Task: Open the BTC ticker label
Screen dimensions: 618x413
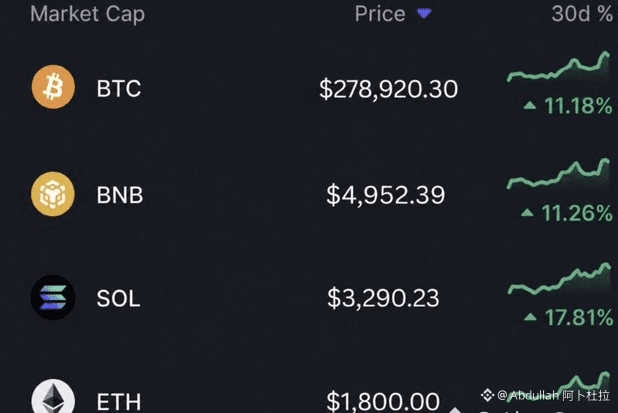Action: (119, 88)
